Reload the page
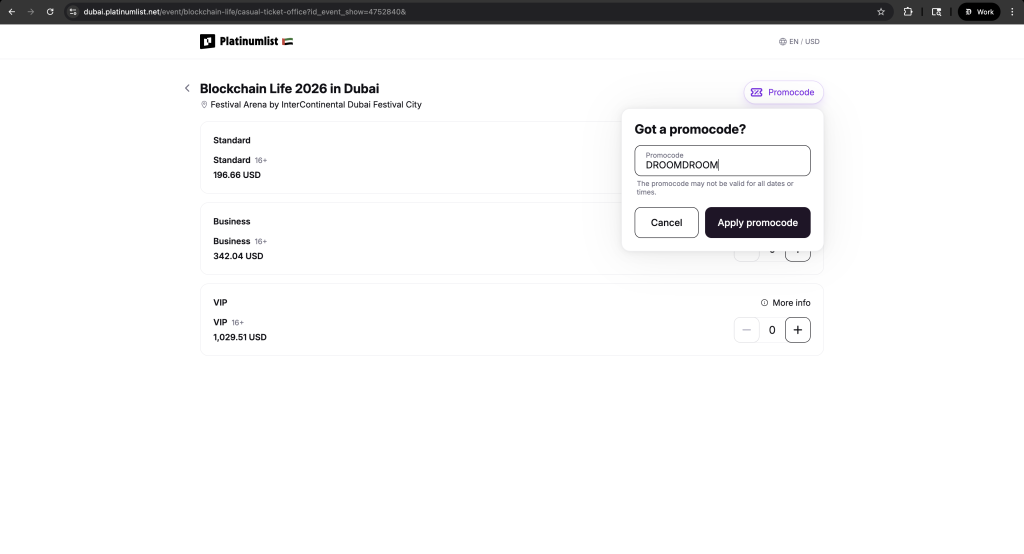This screenshot has width=1024, height=554. [x=50, y=12]
